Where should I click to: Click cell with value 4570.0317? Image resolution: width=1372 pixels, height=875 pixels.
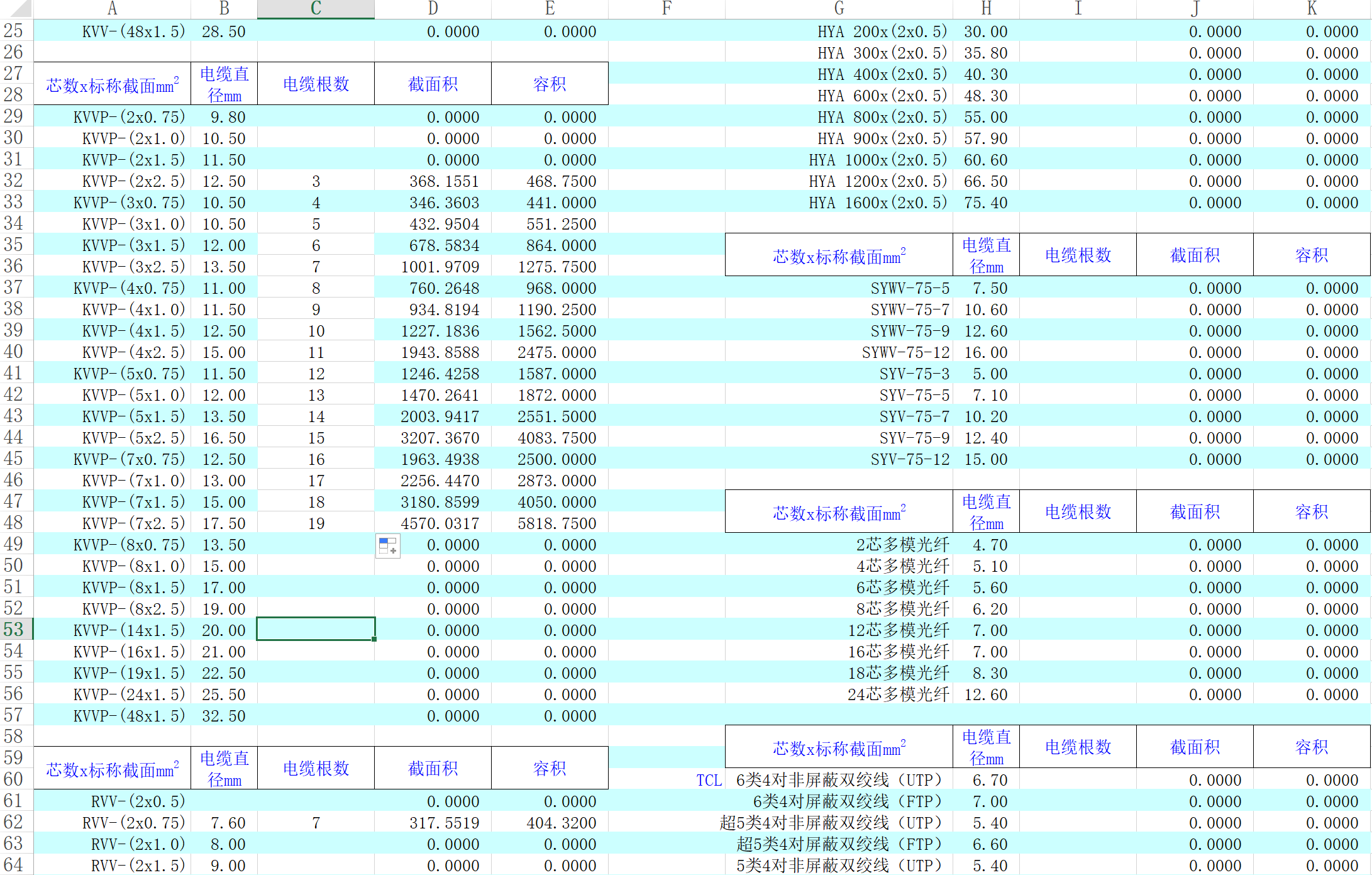440,523
